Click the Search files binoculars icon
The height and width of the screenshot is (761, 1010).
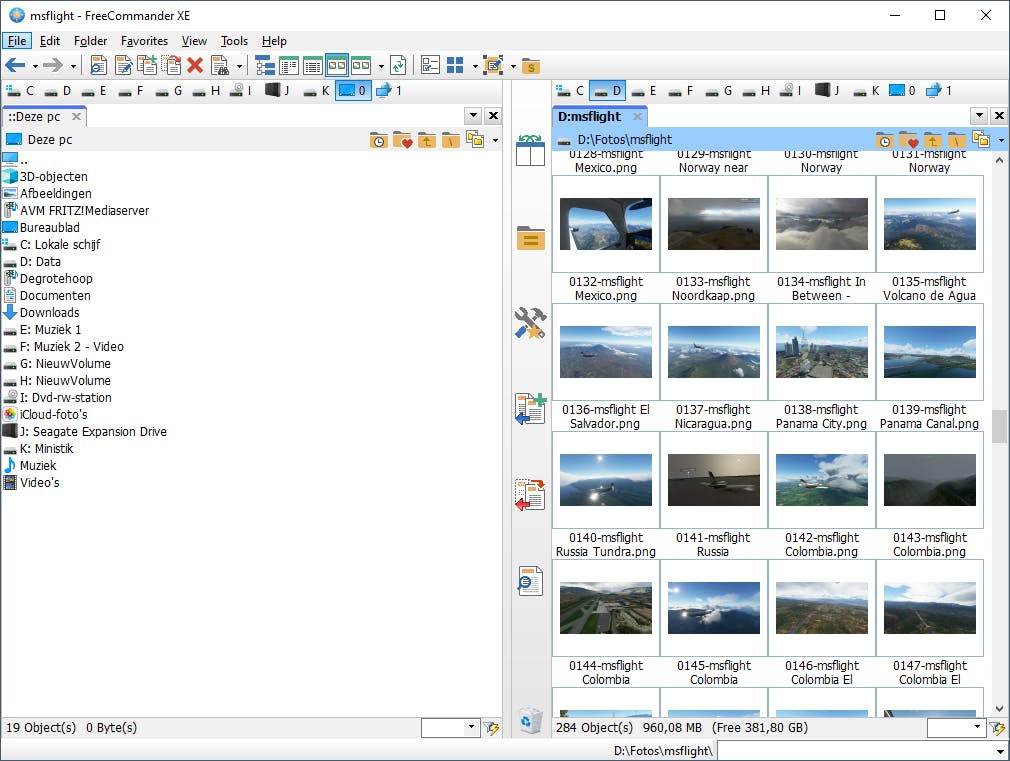tap(220, 66)
